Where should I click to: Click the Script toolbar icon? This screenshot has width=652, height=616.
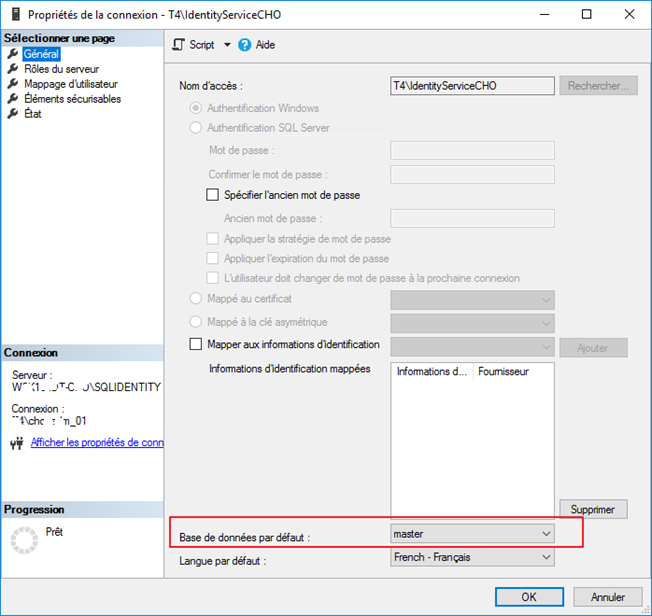tap(179, 45)
